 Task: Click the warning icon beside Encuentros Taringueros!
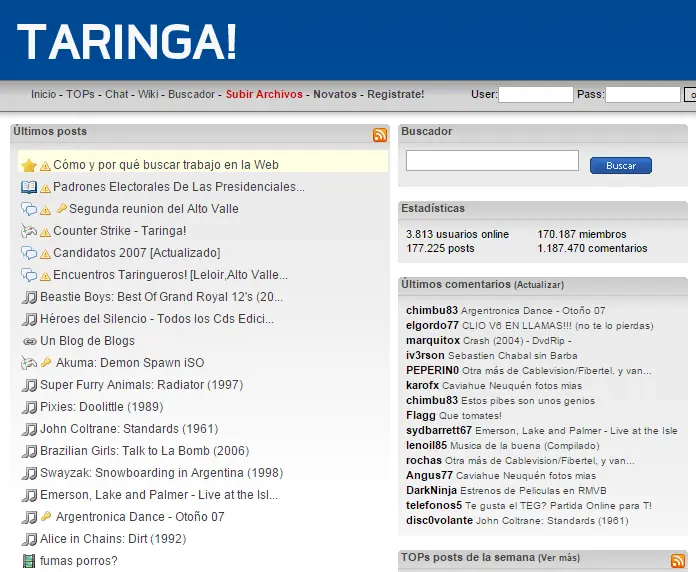[x=45, y=276]
